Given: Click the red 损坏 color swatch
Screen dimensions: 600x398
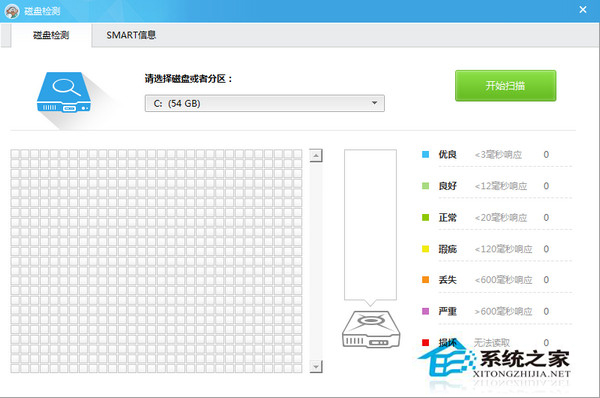Looking at the screenshot, I should (425, 343).
